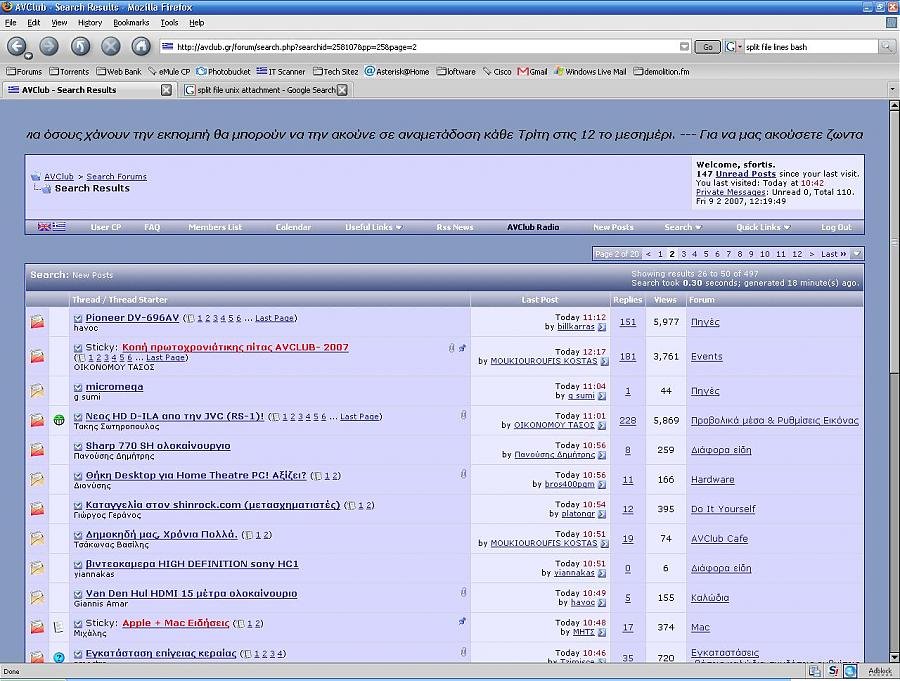Toggle the checkmark on the Pioneer DV-696AV thread
Viewport: 900px width, 681px height.
78,318
